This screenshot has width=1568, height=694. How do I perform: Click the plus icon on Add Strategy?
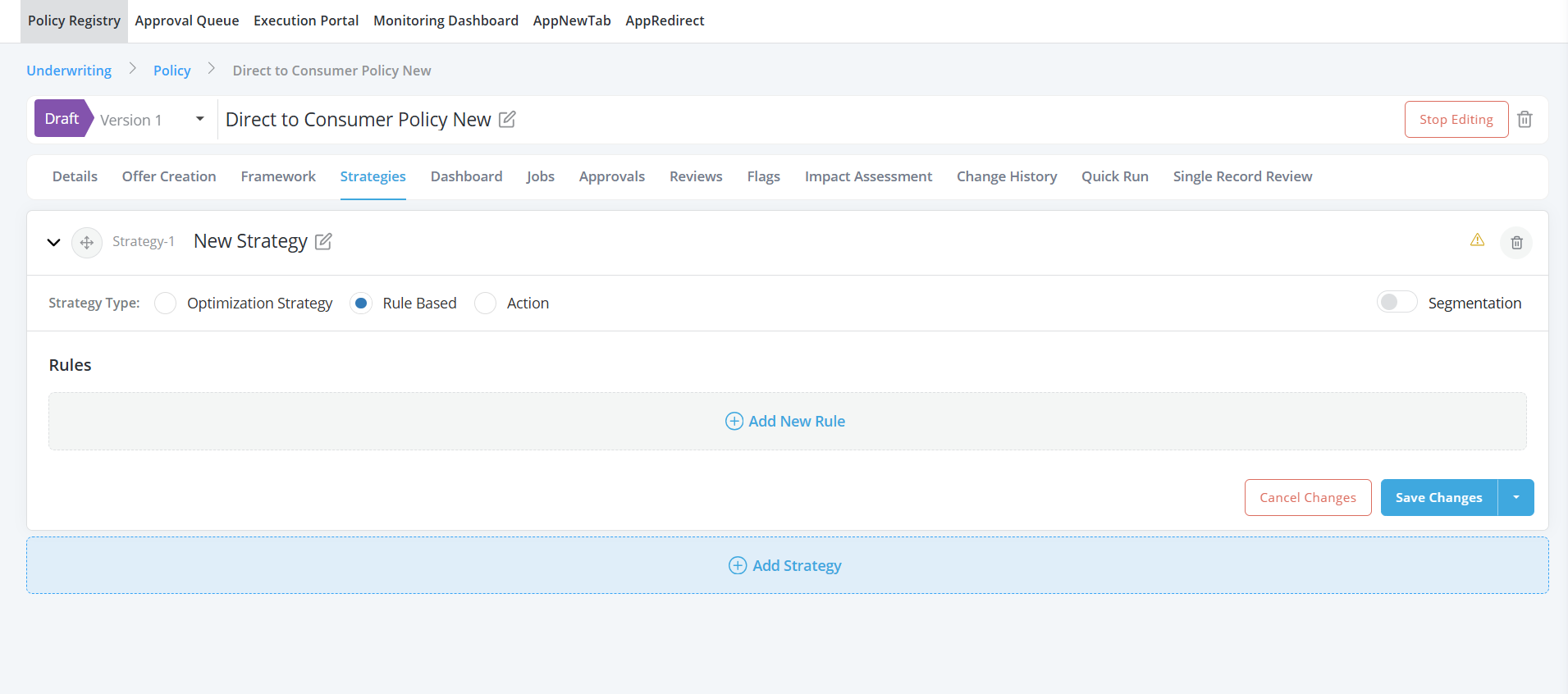point(738,566)
